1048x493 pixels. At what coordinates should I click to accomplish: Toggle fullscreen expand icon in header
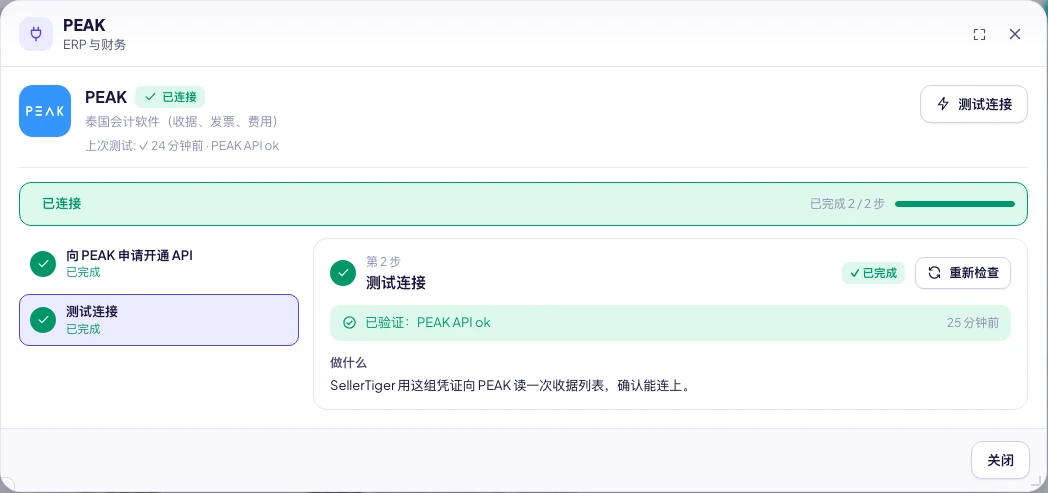[x=979, y=35]
